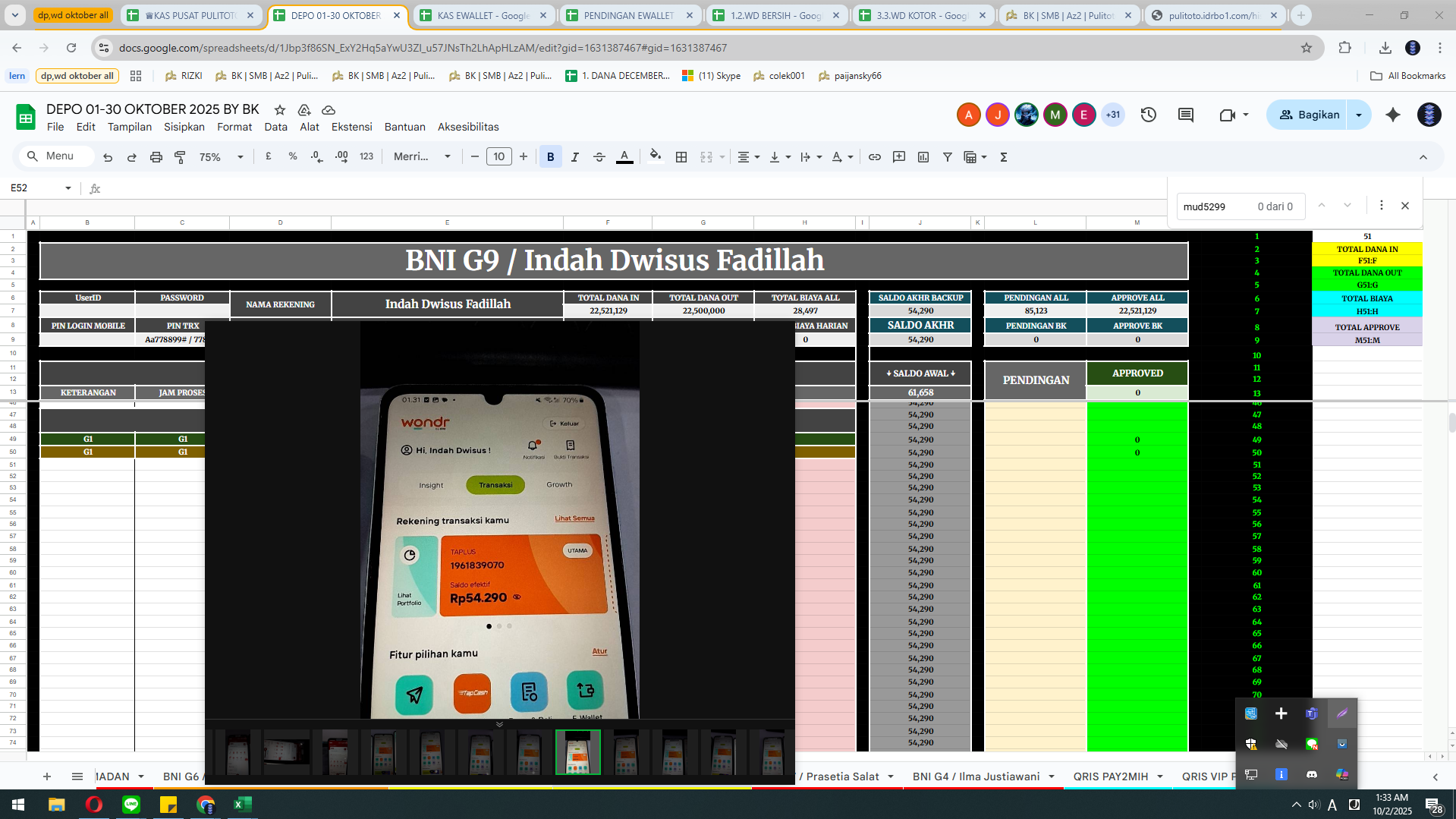Format as percent icon

(x=293, y=156)
